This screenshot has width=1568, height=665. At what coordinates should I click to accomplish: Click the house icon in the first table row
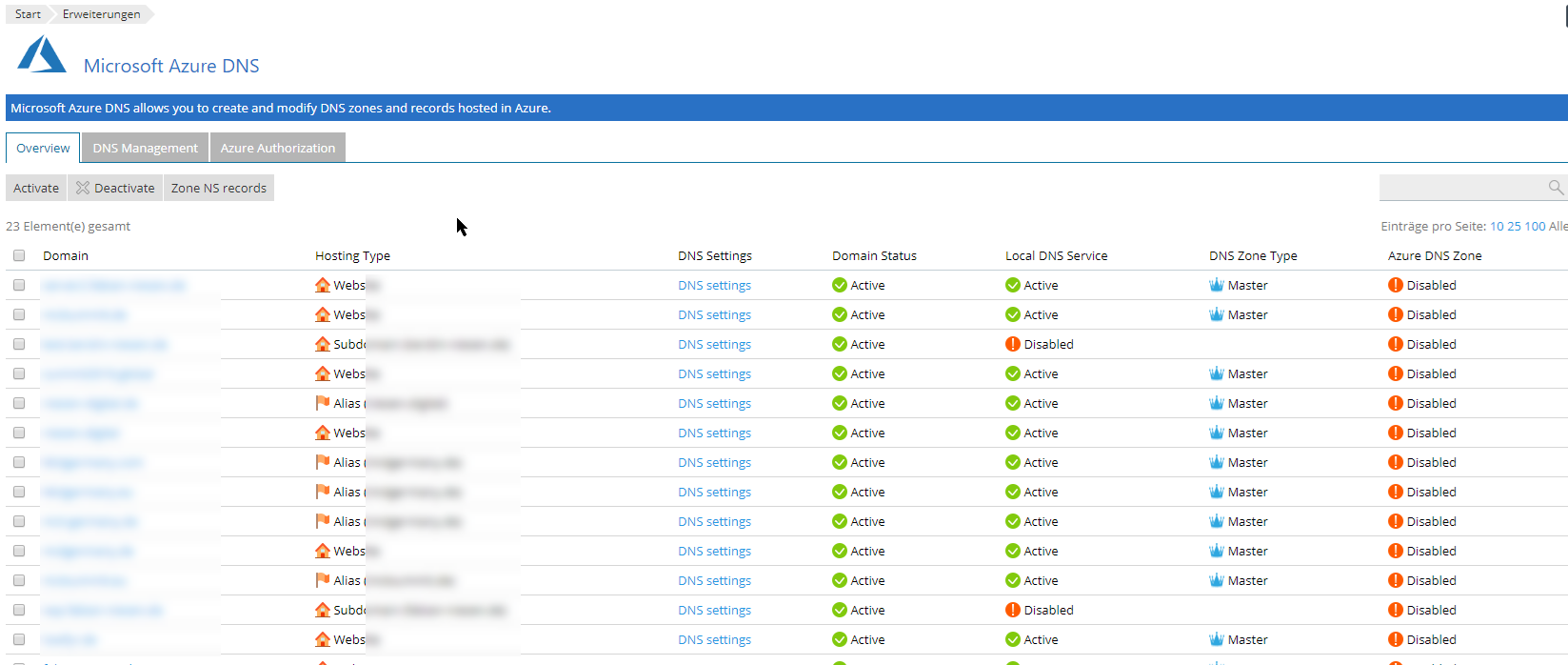(323, 285)
